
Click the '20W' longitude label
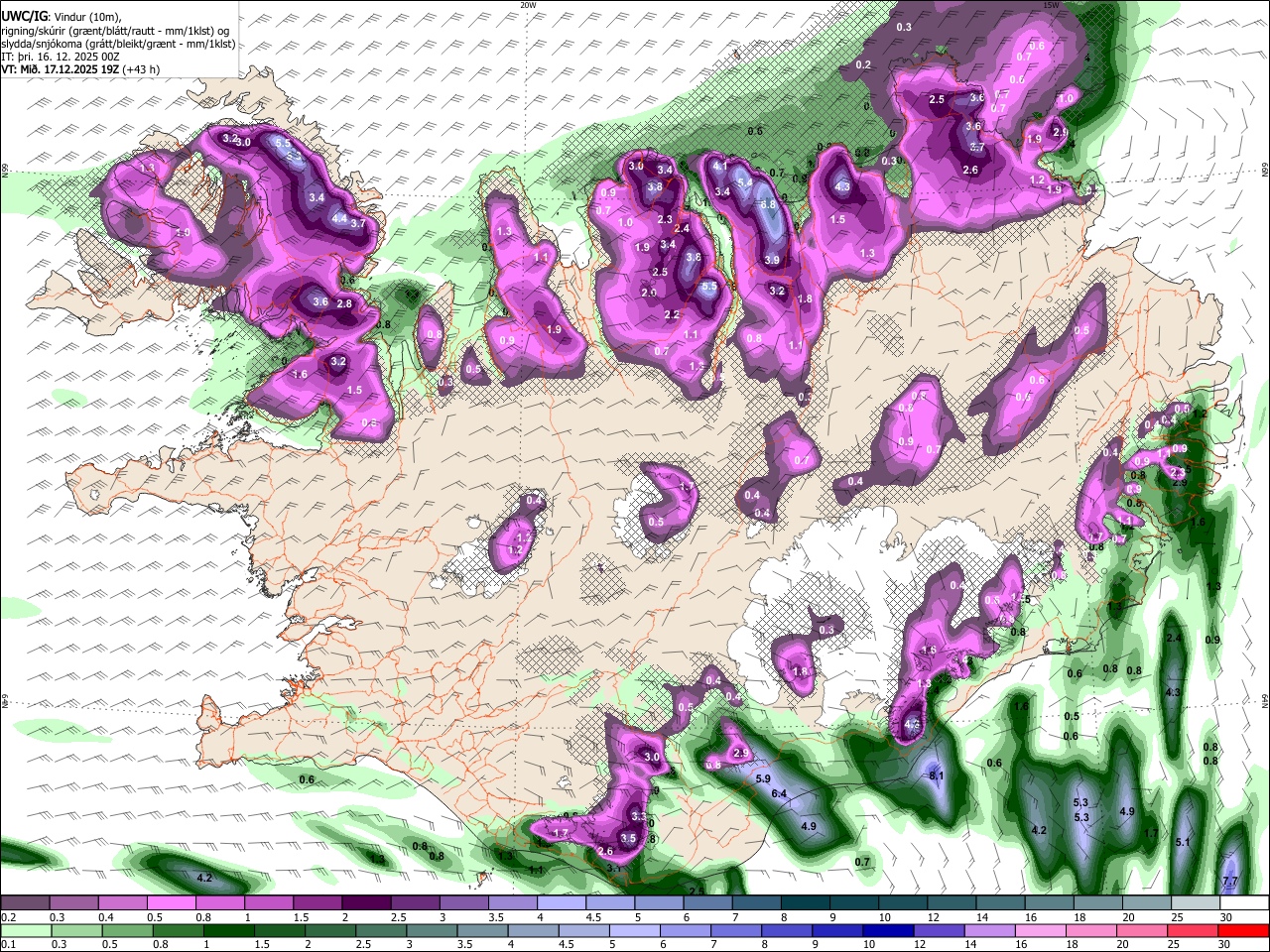pos(527,5)
